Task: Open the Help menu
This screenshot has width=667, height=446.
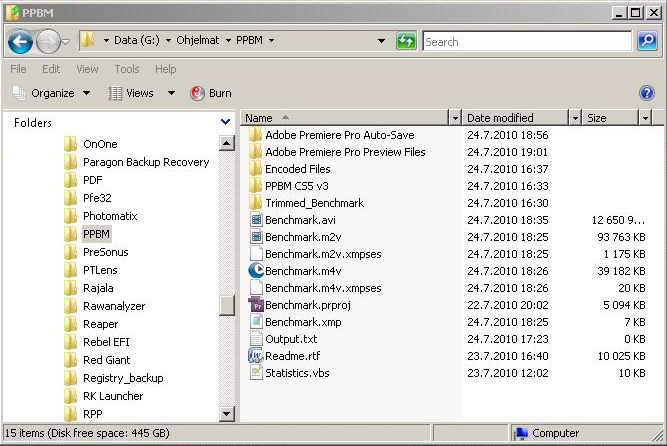Action: (x=165, y=69)
